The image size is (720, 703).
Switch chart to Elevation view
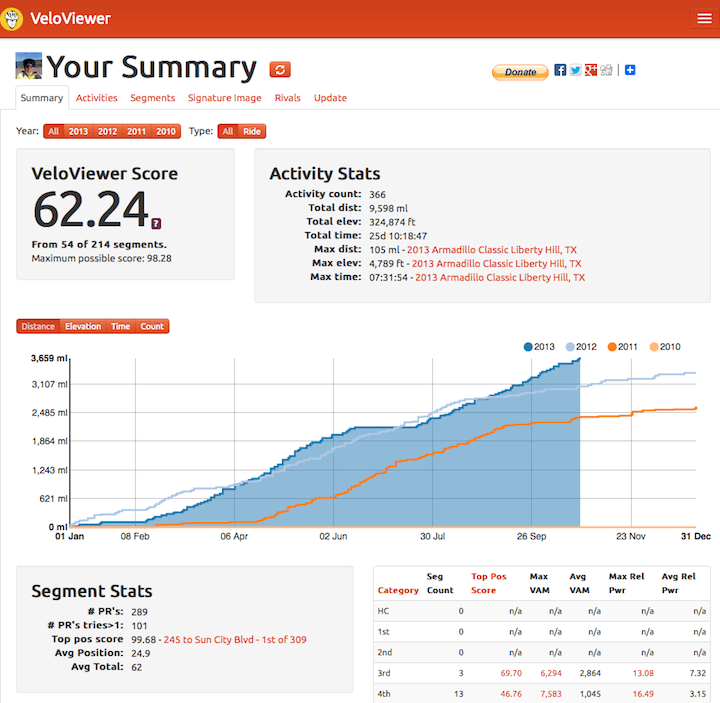tap(83, 326)
